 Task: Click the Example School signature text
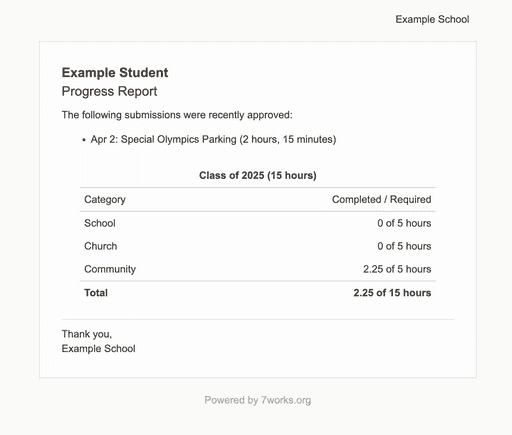[99, 349]
